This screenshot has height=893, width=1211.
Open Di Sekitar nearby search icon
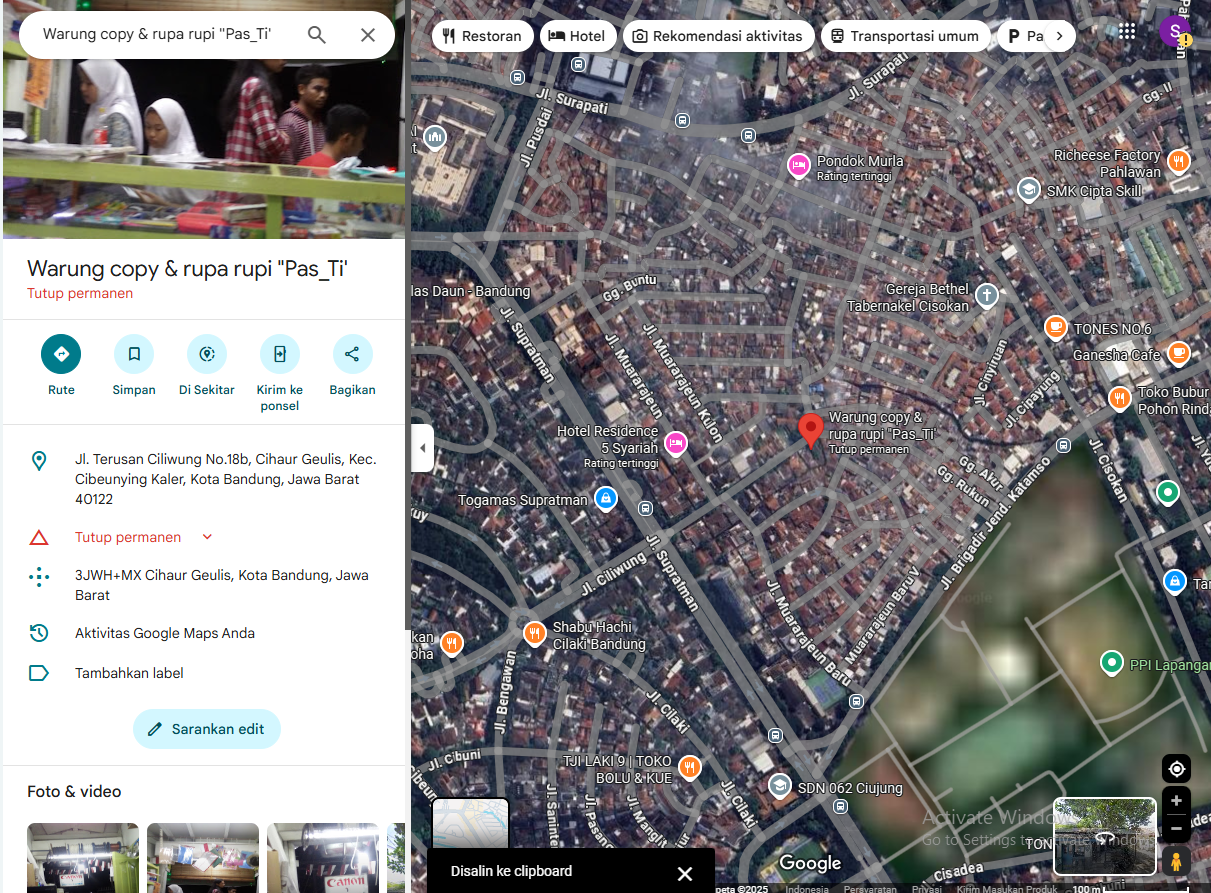207,354
